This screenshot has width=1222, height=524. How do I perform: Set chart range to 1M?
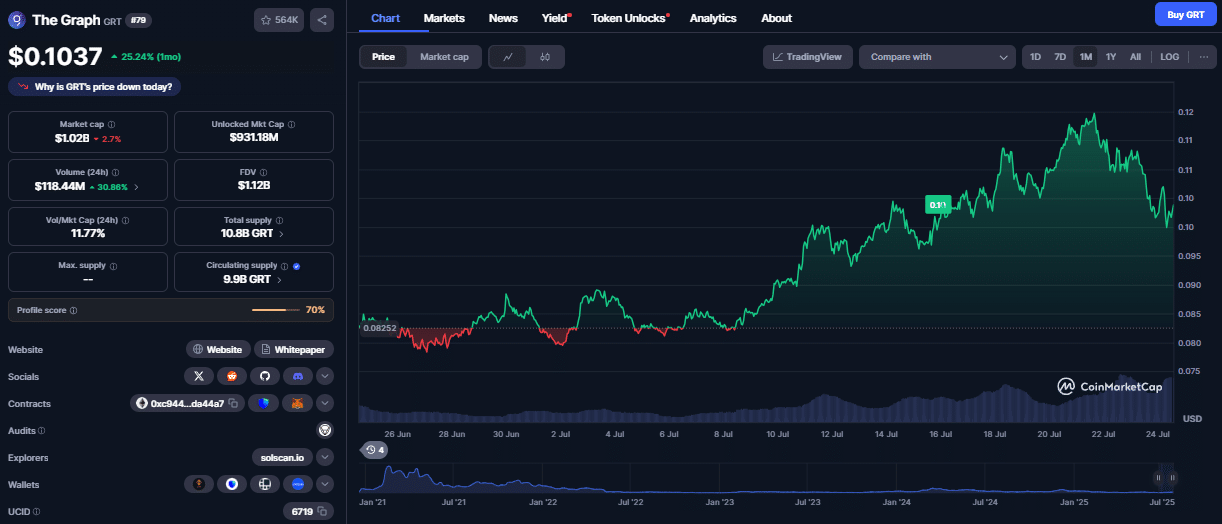point(1085,57)
